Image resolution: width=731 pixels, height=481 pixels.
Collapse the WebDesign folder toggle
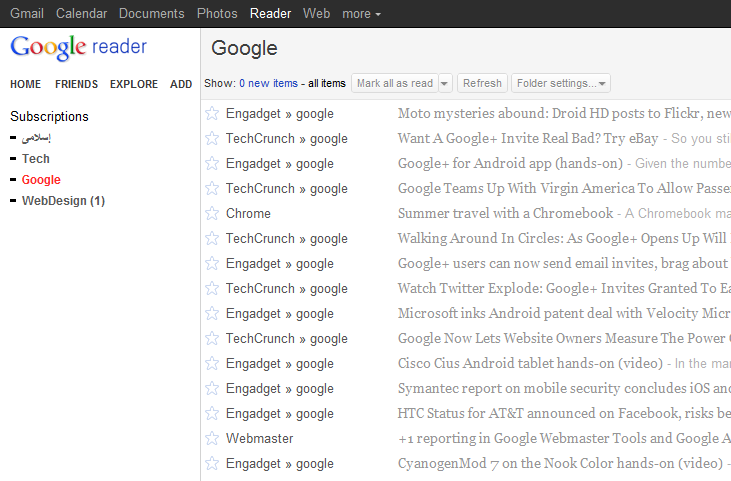pyautogui.click(x=13, y=201)
